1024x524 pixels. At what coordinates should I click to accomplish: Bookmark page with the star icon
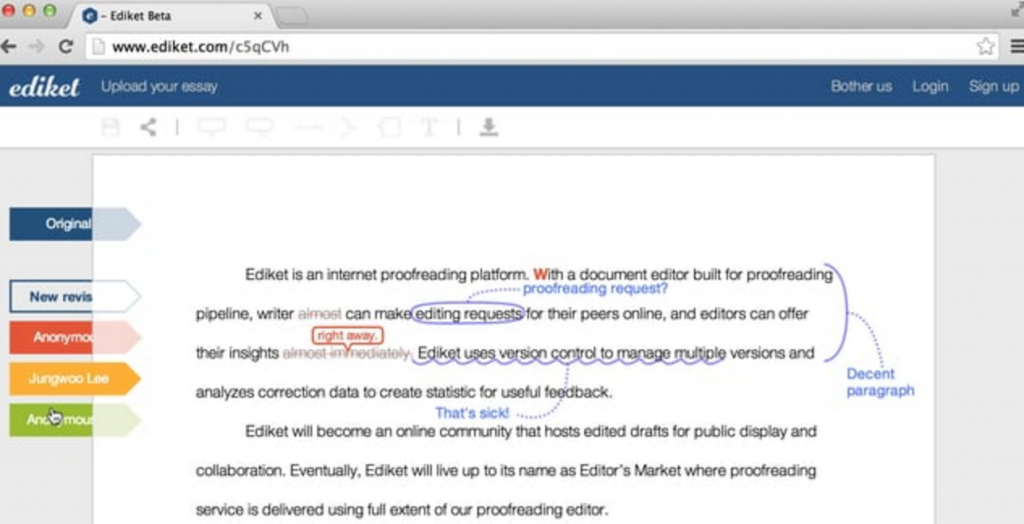985,46
